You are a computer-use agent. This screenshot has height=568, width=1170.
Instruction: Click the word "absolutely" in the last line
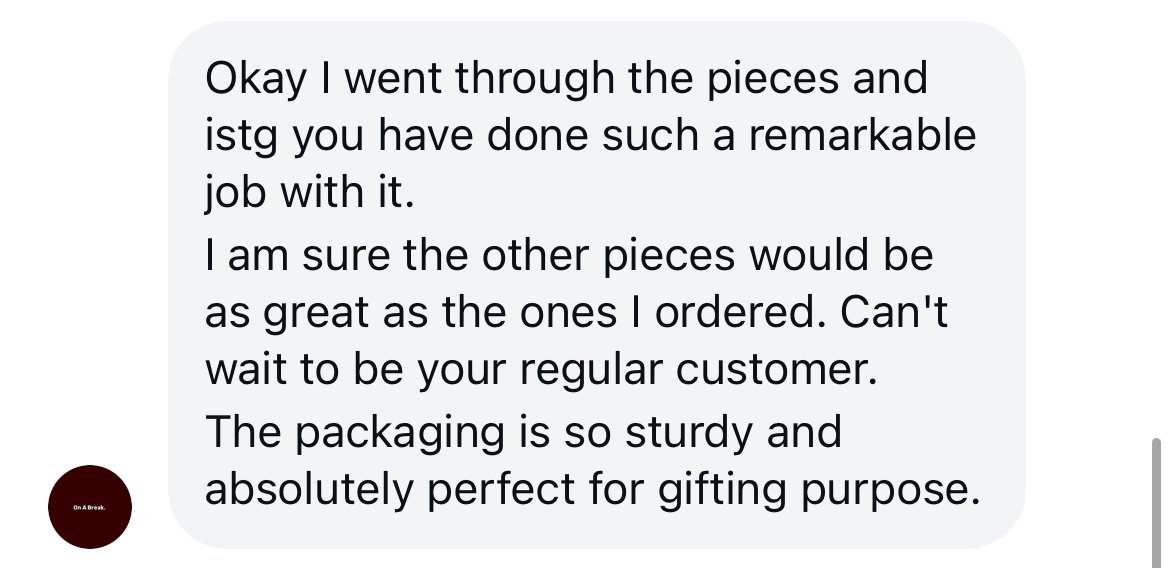click(309, 490)
